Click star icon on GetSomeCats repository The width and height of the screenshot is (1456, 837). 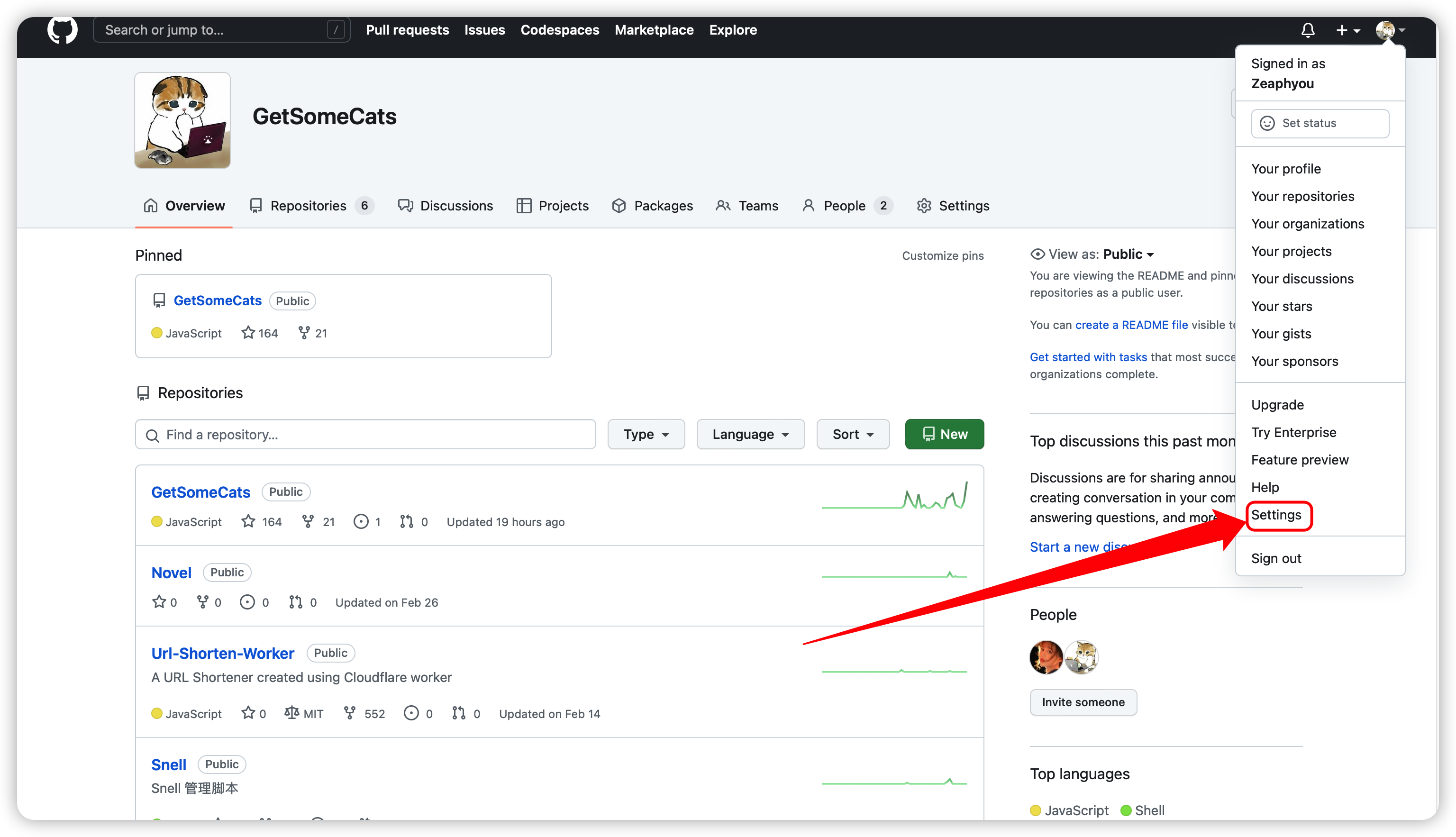click(248, 521)
